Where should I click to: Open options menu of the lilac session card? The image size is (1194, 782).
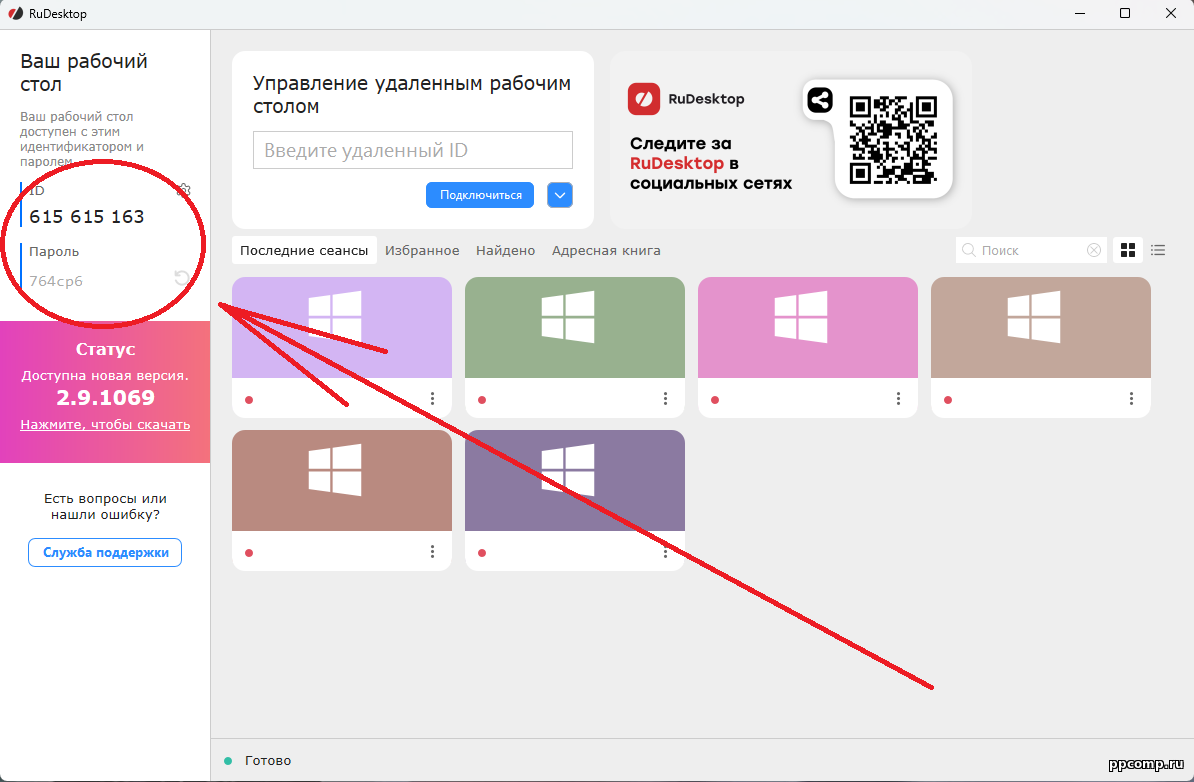[x=432, y=399]
